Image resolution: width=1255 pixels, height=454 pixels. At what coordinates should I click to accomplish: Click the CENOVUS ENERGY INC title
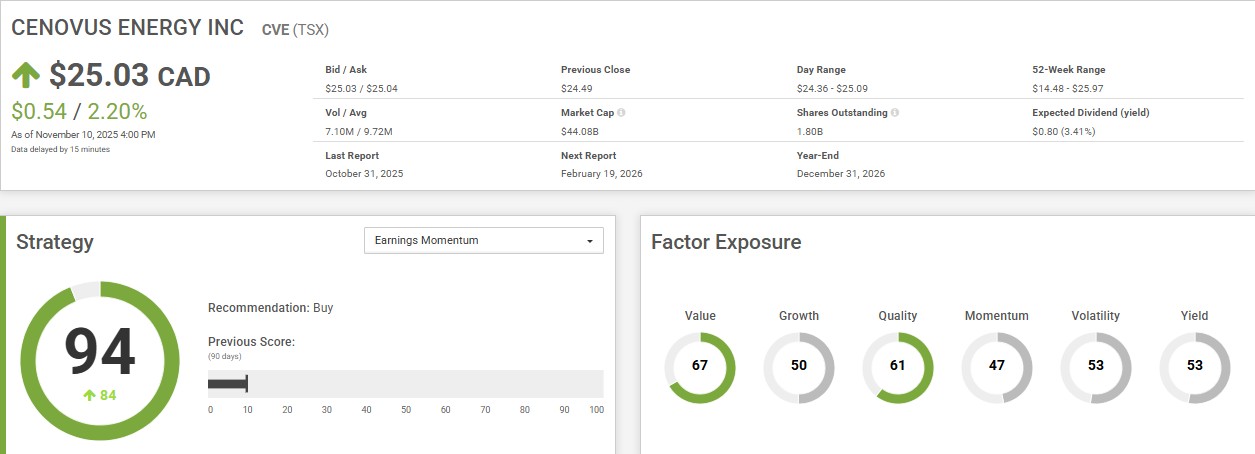(127, 28)
